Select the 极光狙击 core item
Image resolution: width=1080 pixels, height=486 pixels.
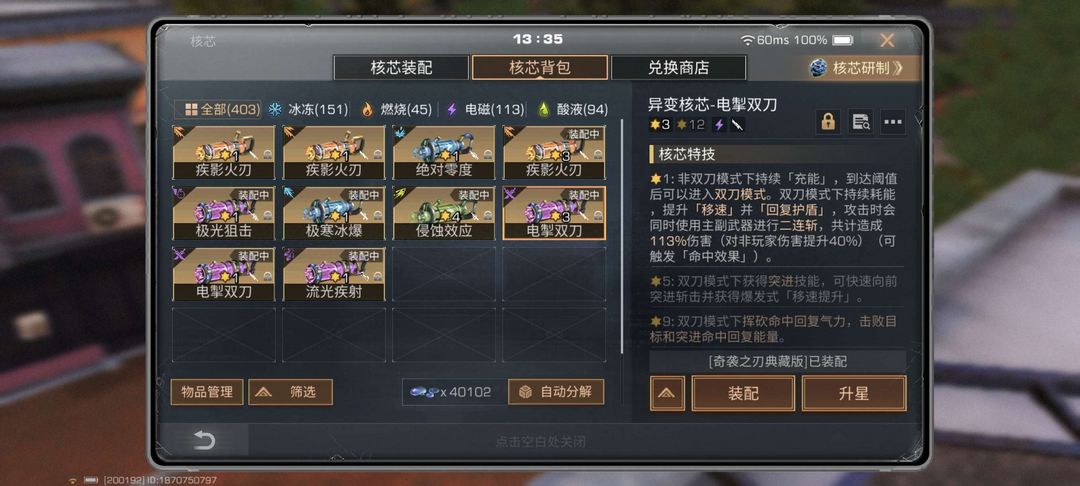[x=223, y=213]
